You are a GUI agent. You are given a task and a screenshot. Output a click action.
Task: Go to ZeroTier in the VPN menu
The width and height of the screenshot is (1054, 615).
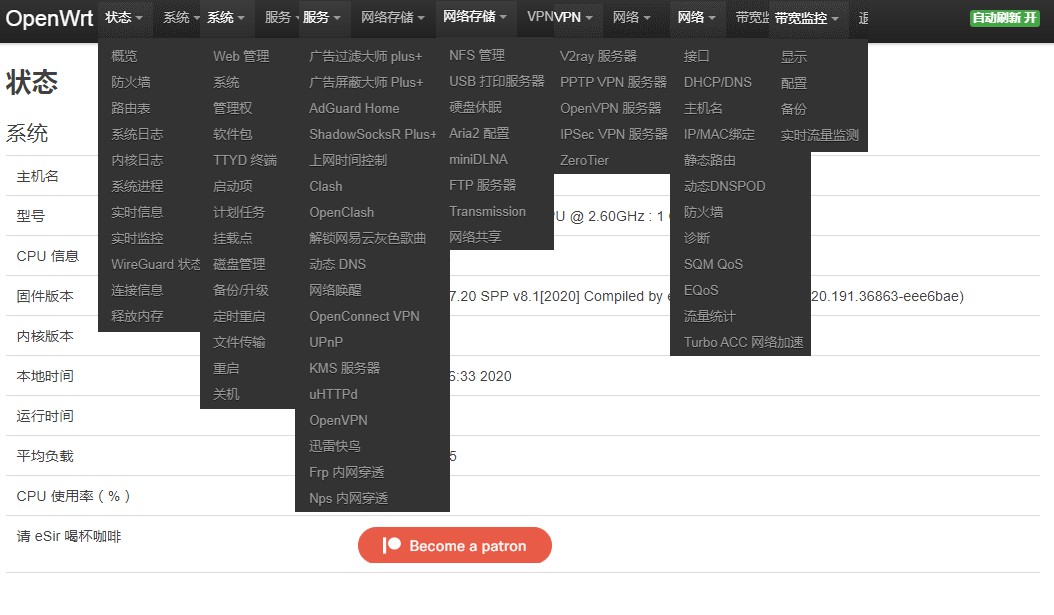coord(584,160)
